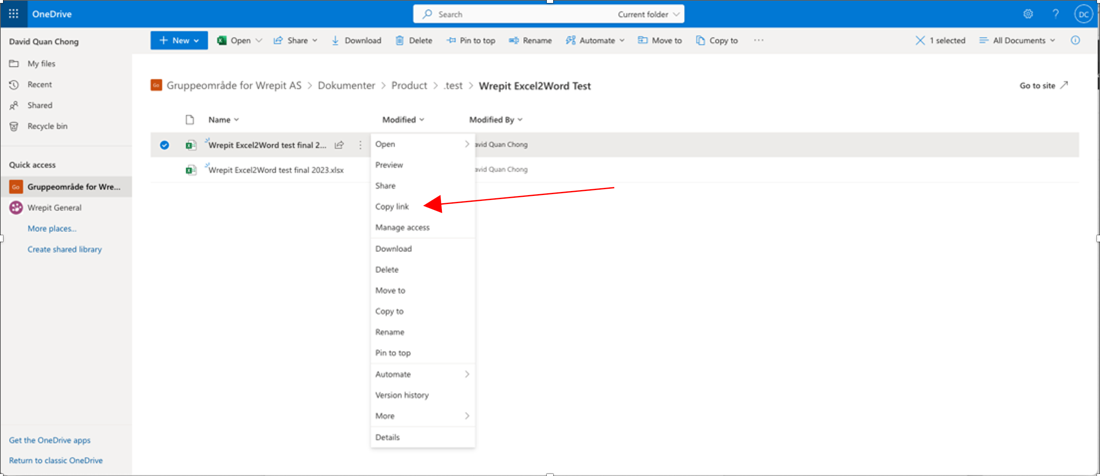Click the share icon on selected file row
1100x476 pixels.
pos(340,145)
